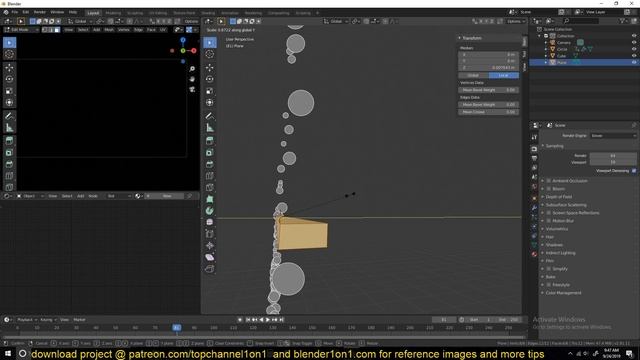Toggle Viewport Denoising checkbox
The image size is (640, 360).
click(634, 171)
